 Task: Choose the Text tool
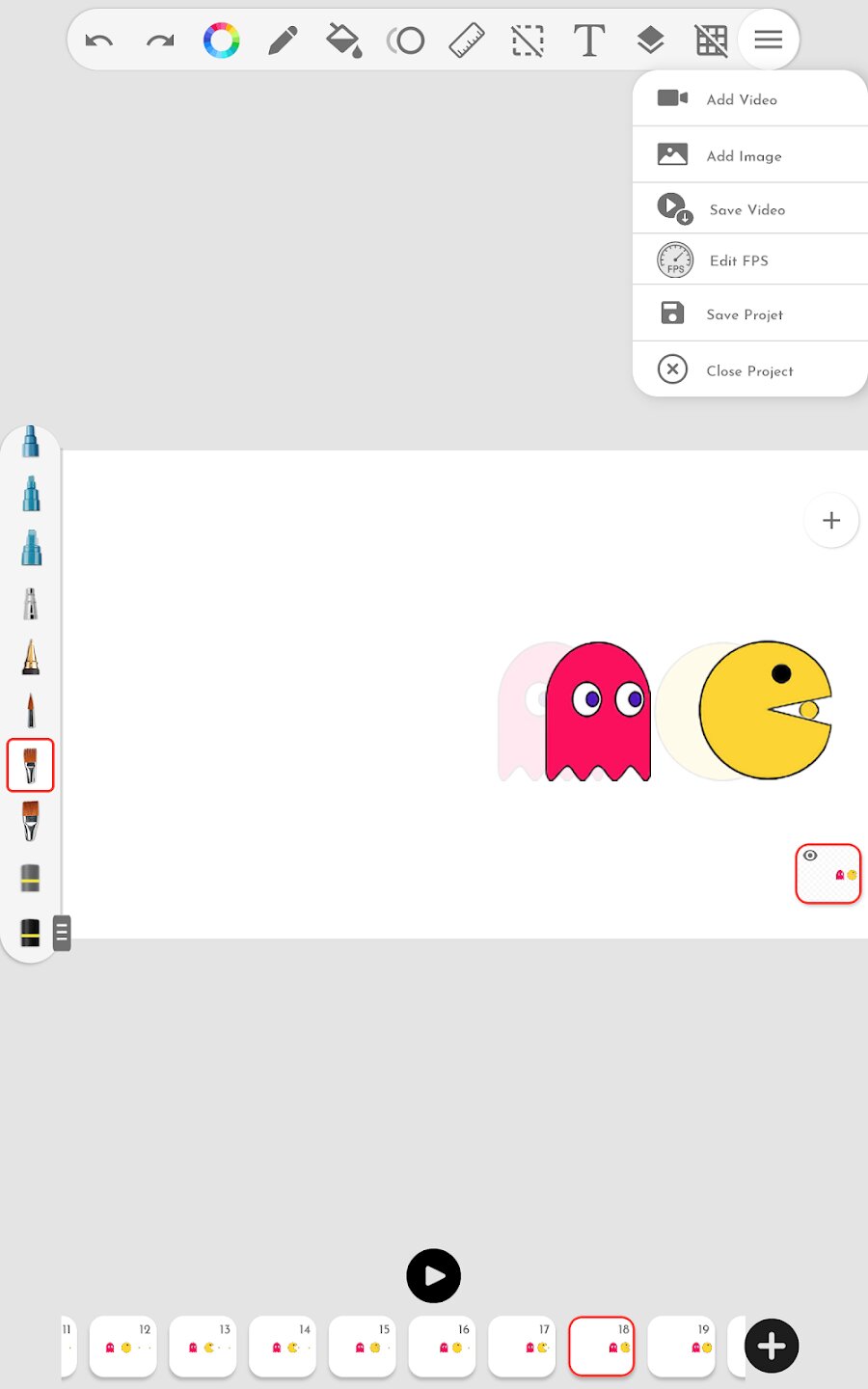589,41
